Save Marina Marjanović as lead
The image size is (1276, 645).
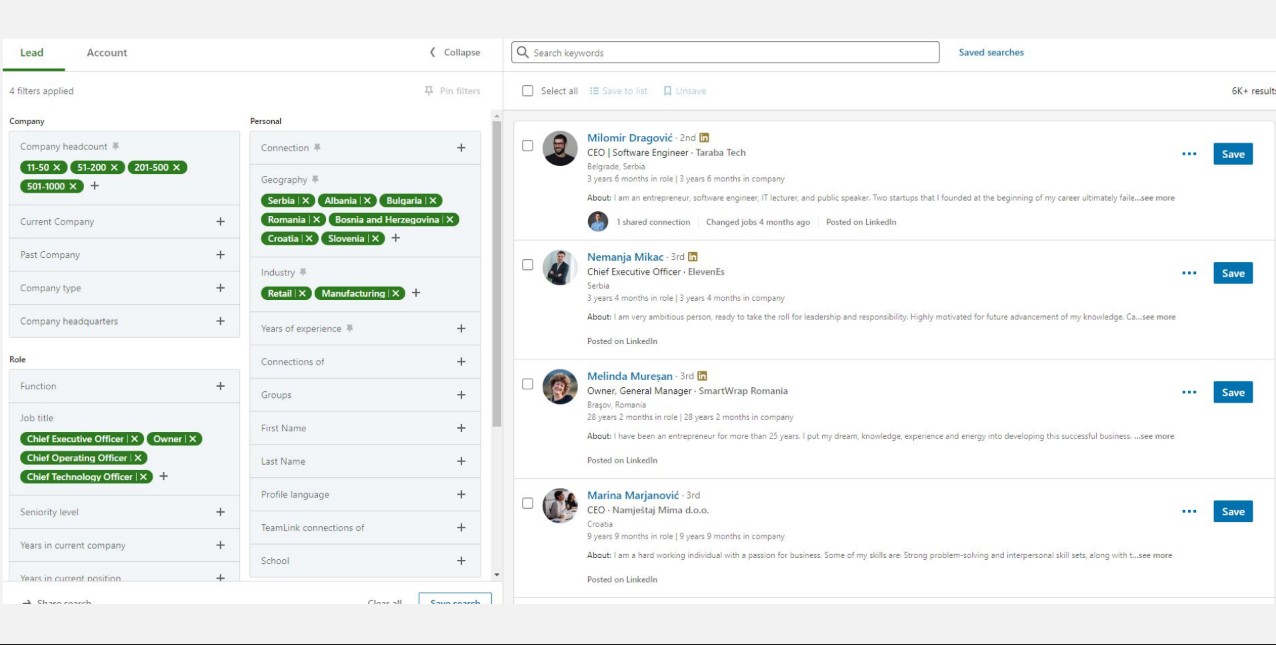(1233, 511)
